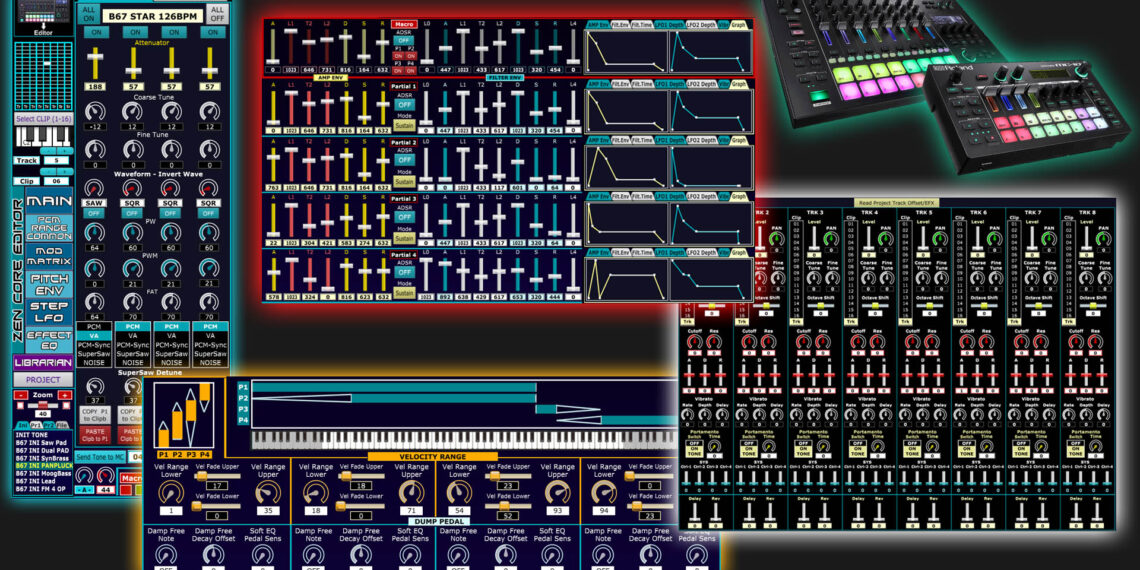Click the first SuperSaw Detune knob
The width and height of the screenshot is (1140, 570).
95,387
